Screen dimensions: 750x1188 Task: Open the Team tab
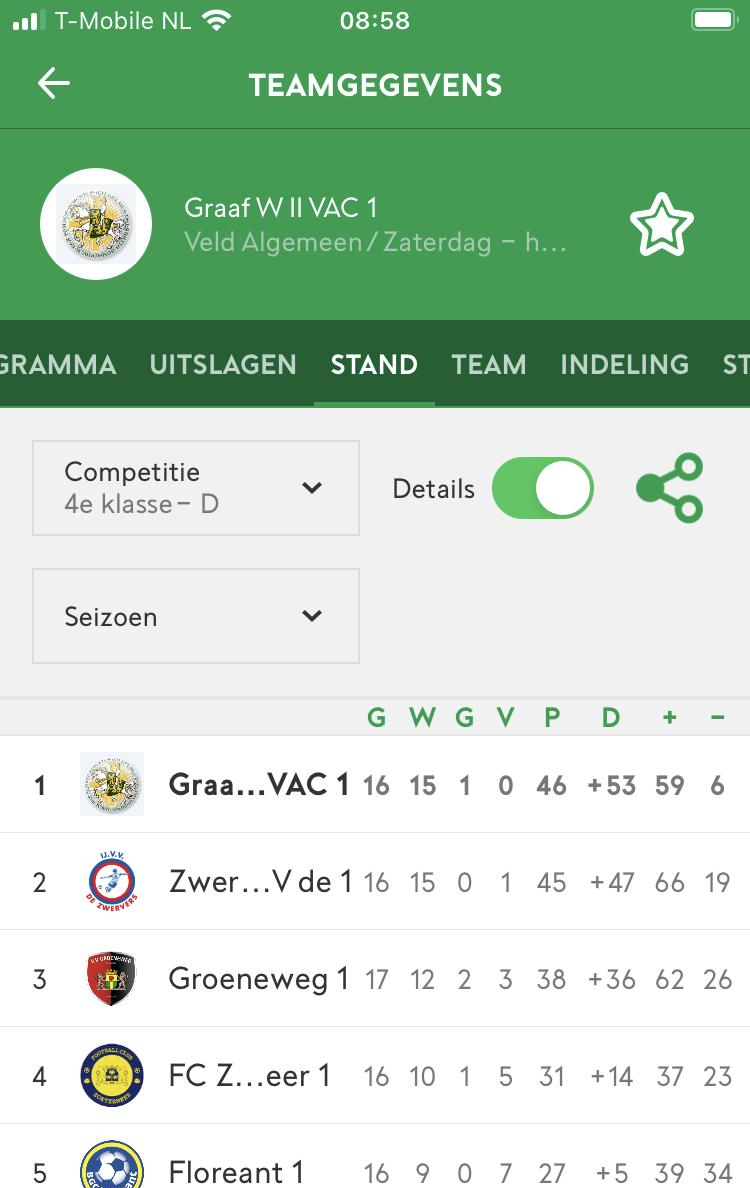coord(489,365)
